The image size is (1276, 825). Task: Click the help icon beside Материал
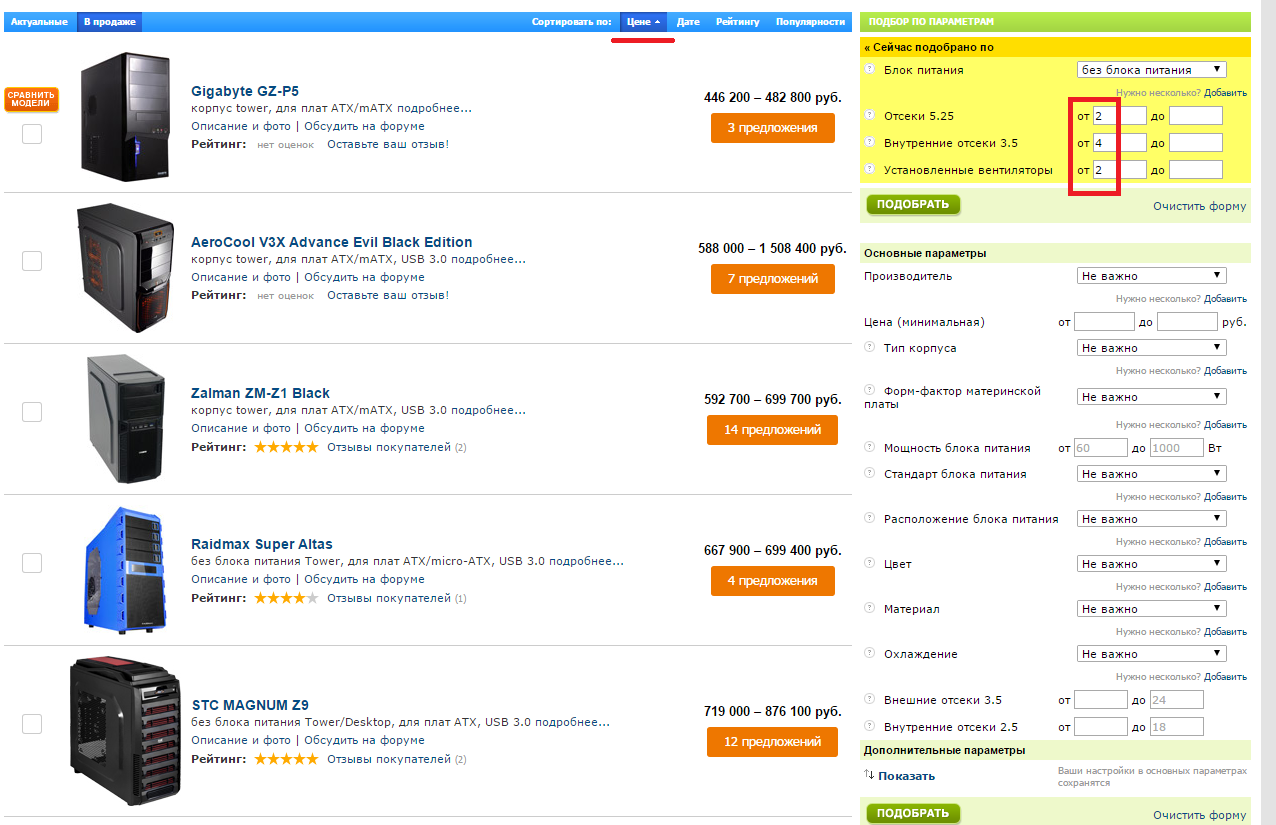coord(869,608)
